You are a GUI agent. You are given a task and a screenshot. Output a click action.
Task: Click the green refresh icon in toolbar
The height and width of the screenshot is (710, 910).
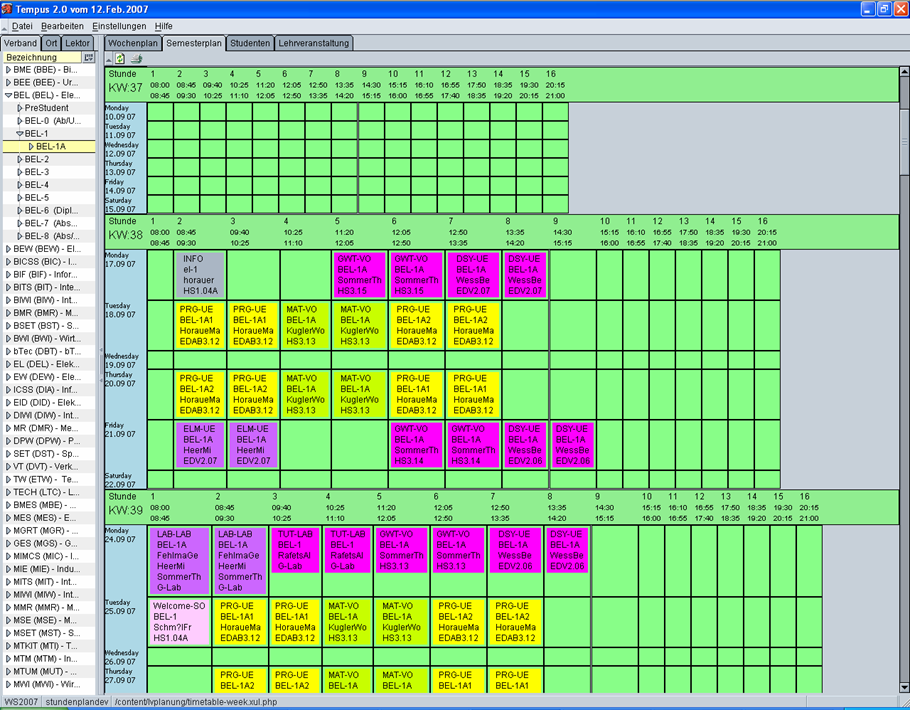point(121,59)
